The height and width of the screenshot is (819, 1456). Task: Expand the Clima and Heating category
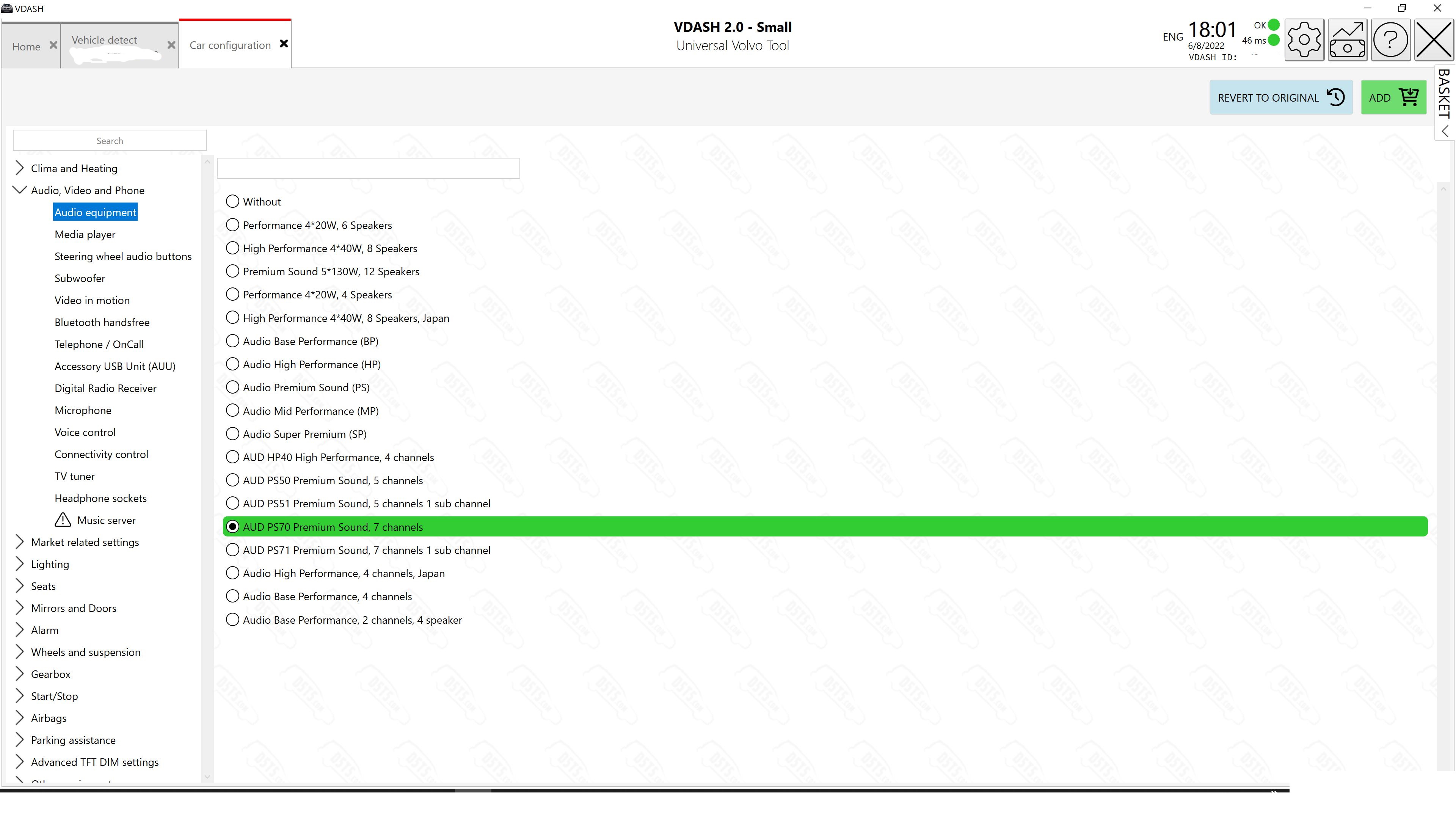click(x=19, y=168)
